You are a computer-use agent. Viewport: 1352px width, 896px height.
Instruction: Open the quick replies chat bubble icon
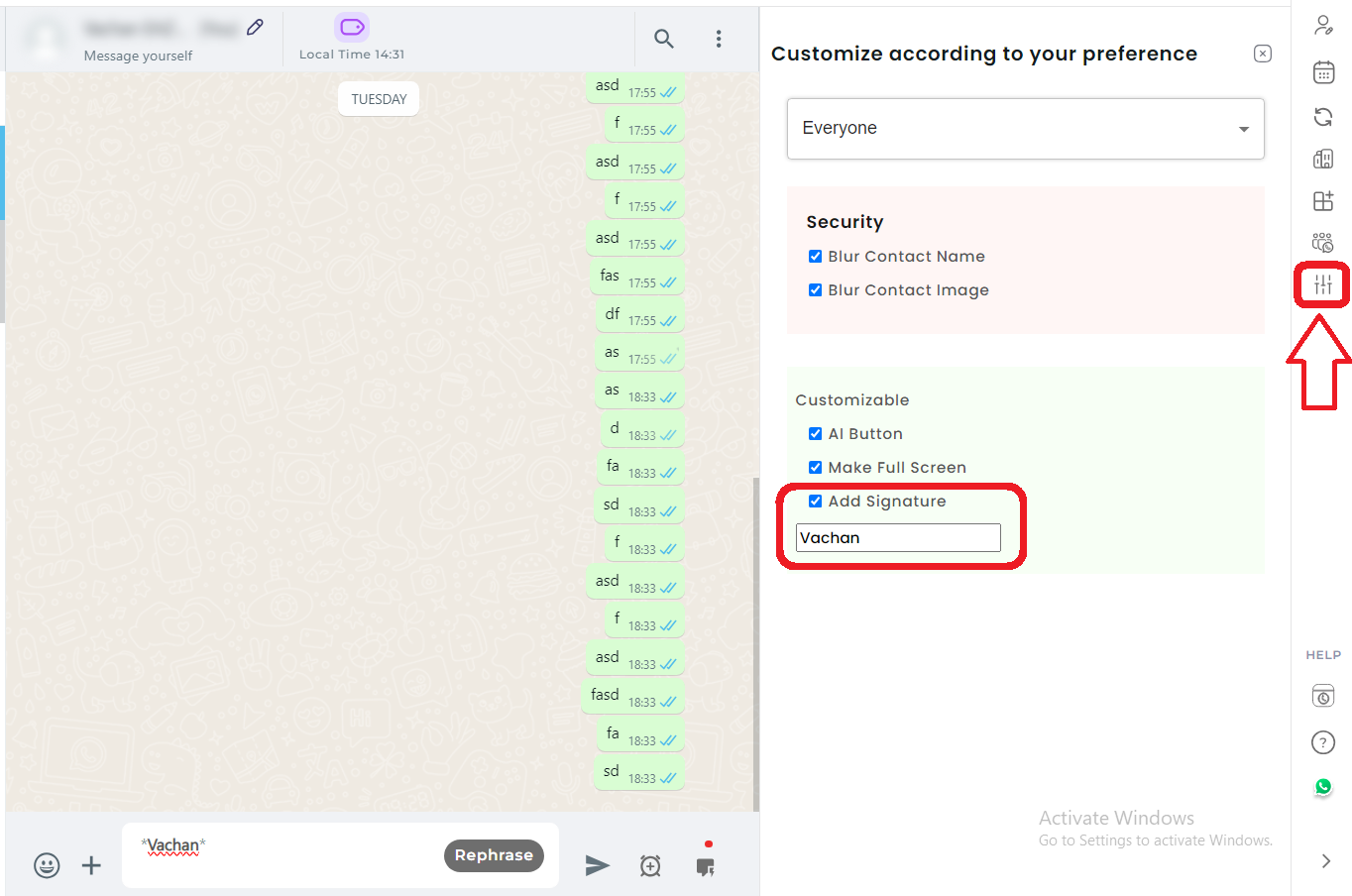(706, 865)
